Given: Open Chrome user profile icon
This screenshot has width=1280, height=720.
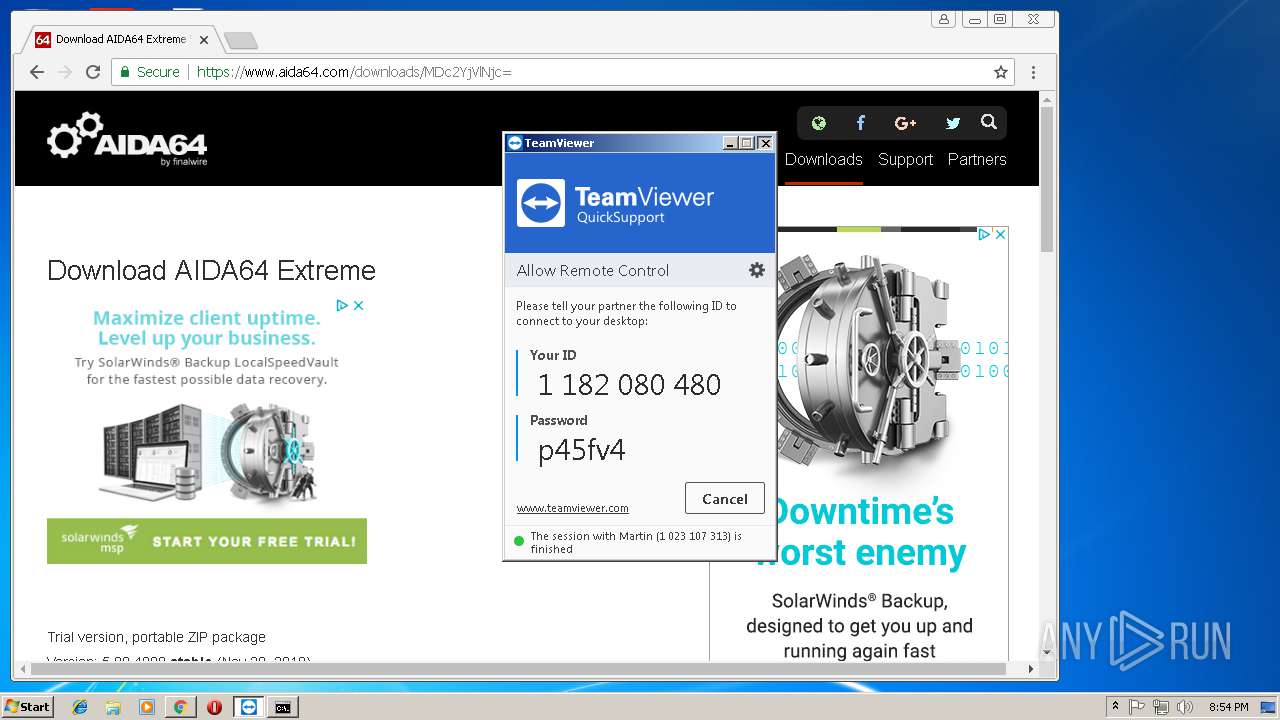Looking at the screenshot, I should point(944,19).
